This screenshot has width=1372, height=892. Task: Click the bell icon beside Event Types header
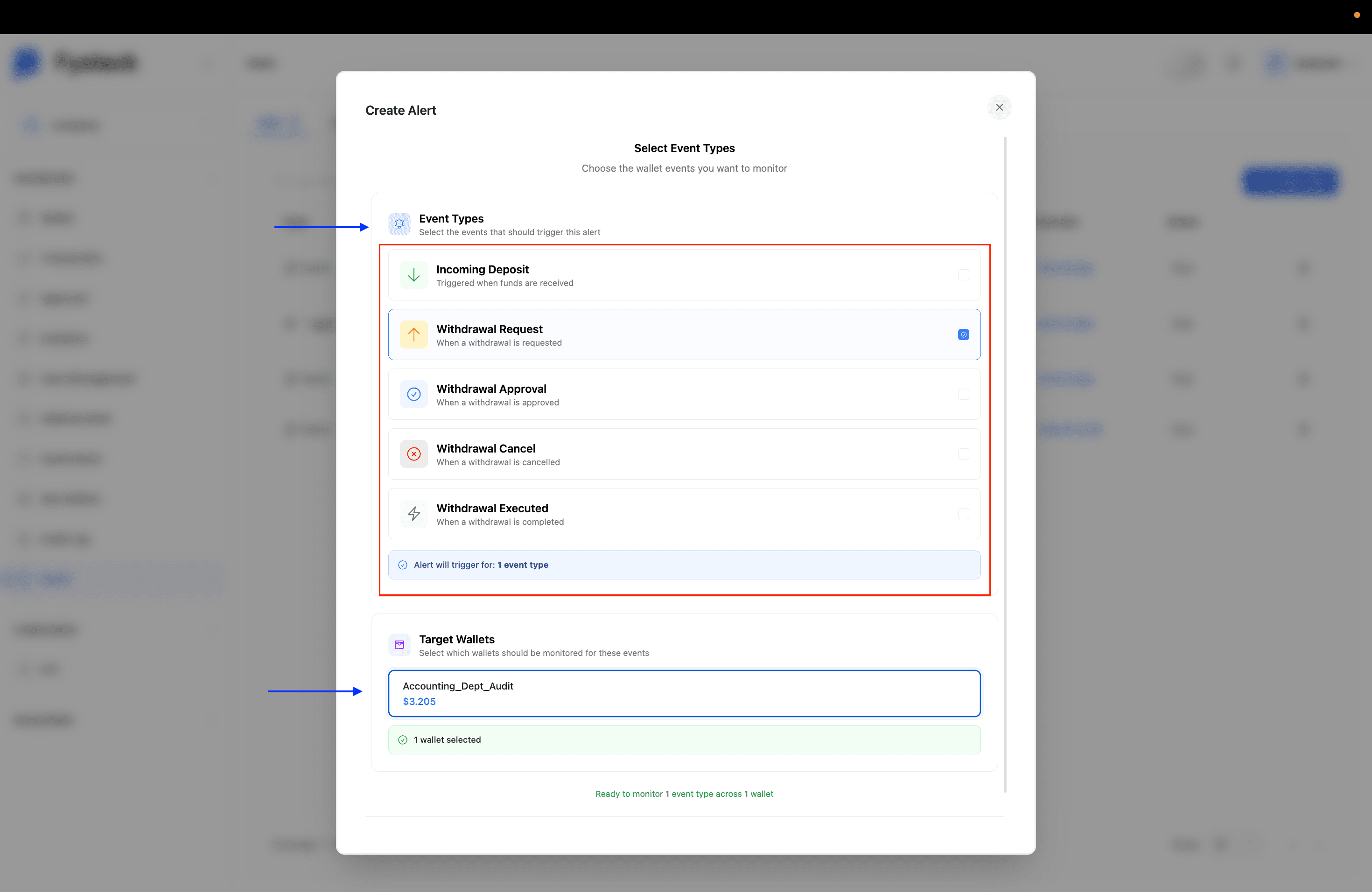point(399,224)
